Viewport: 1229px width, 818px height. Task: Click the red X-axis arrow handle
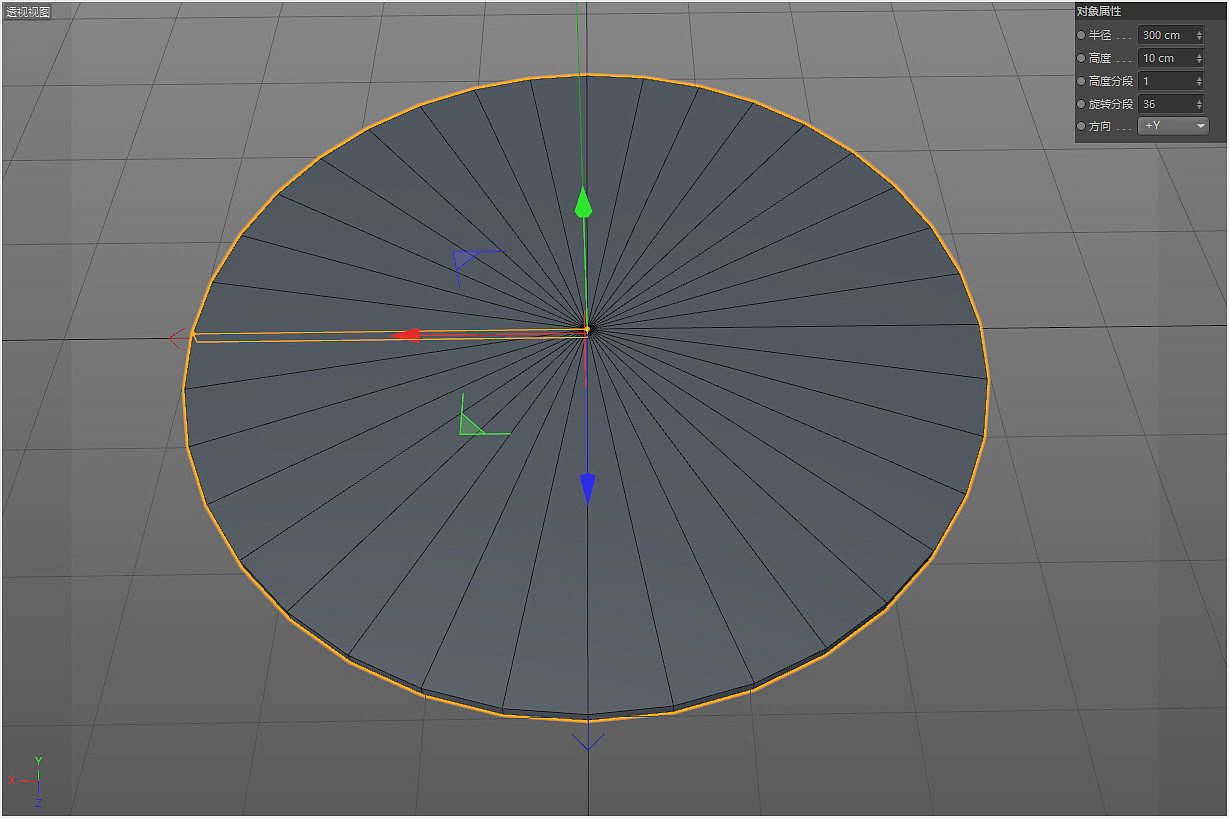405,335
